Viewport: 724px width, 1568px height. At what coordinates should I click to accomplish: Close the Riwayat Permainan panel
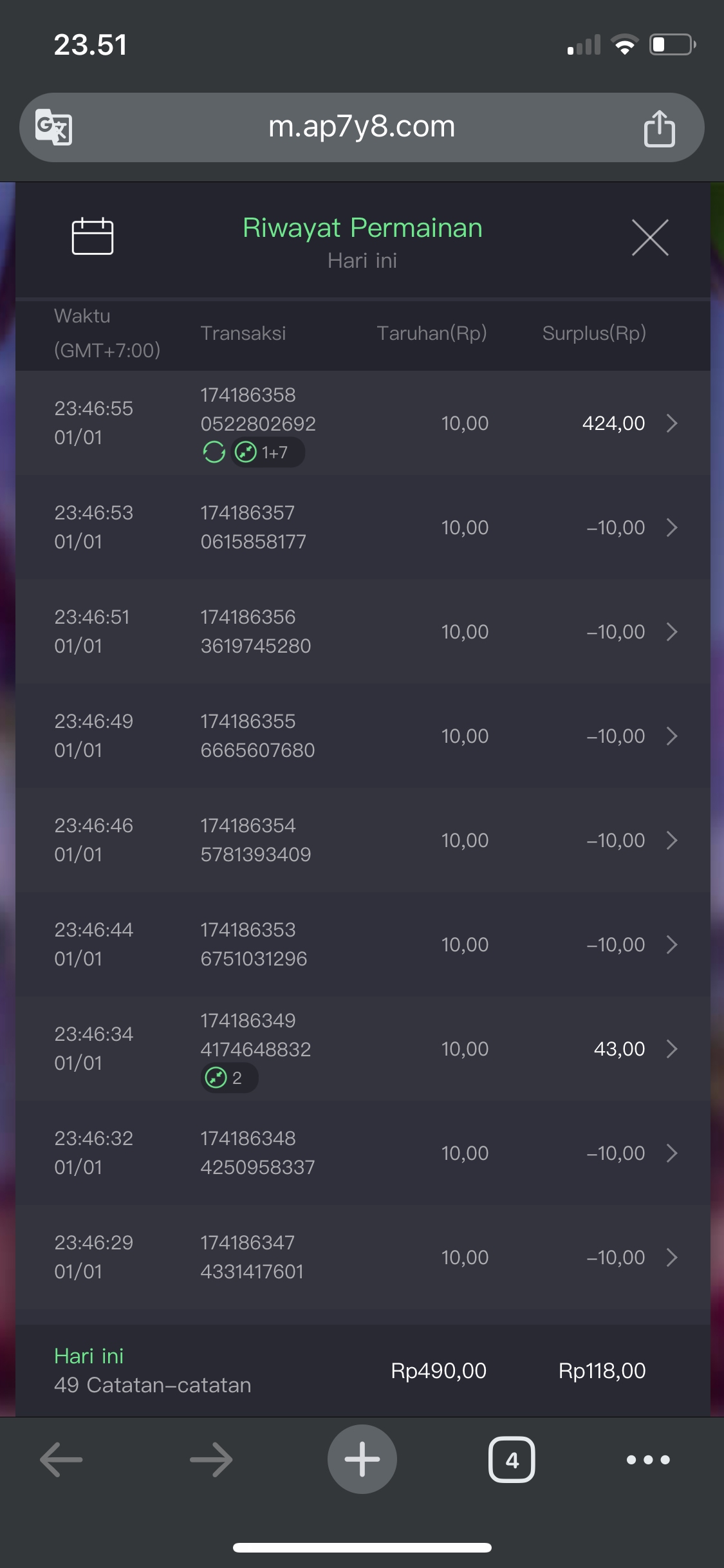650,238
